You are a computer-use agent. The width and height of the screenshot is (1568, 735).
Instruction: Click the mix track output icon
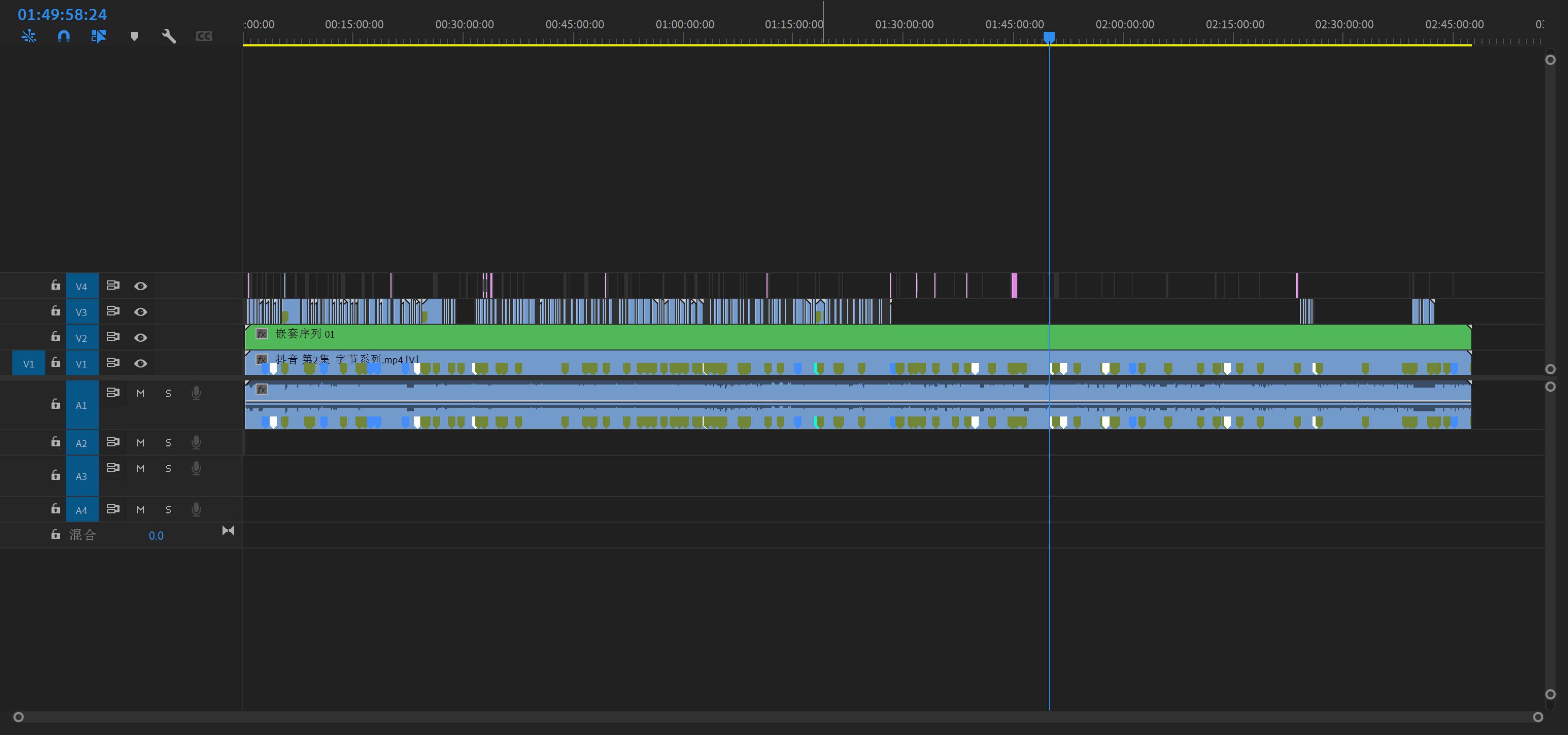pyautogui.click(x=228, y=531)
